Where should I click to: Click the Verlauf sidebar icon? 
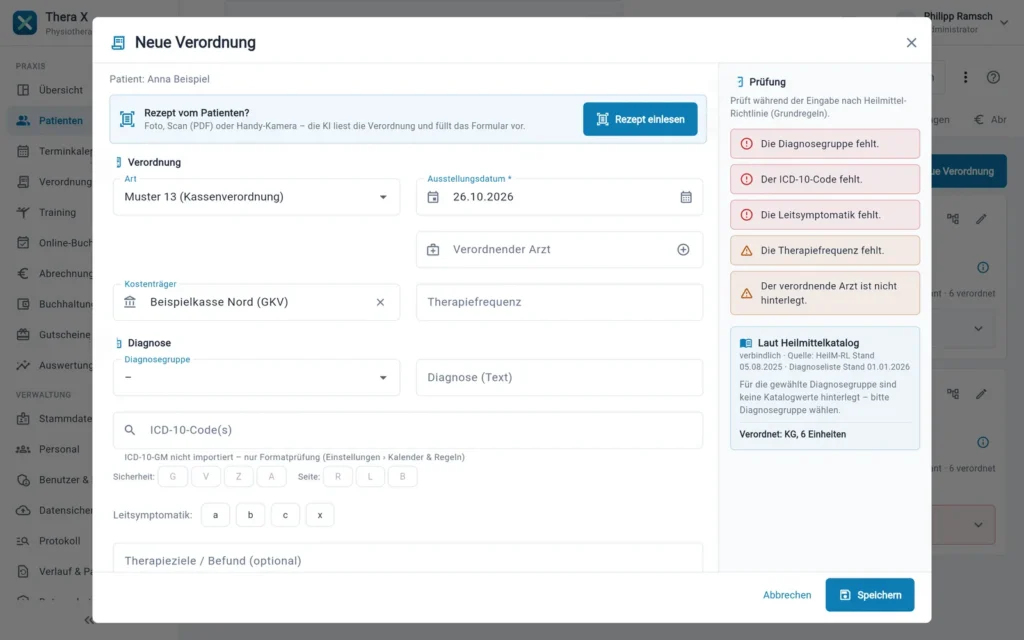coord(23,571)
